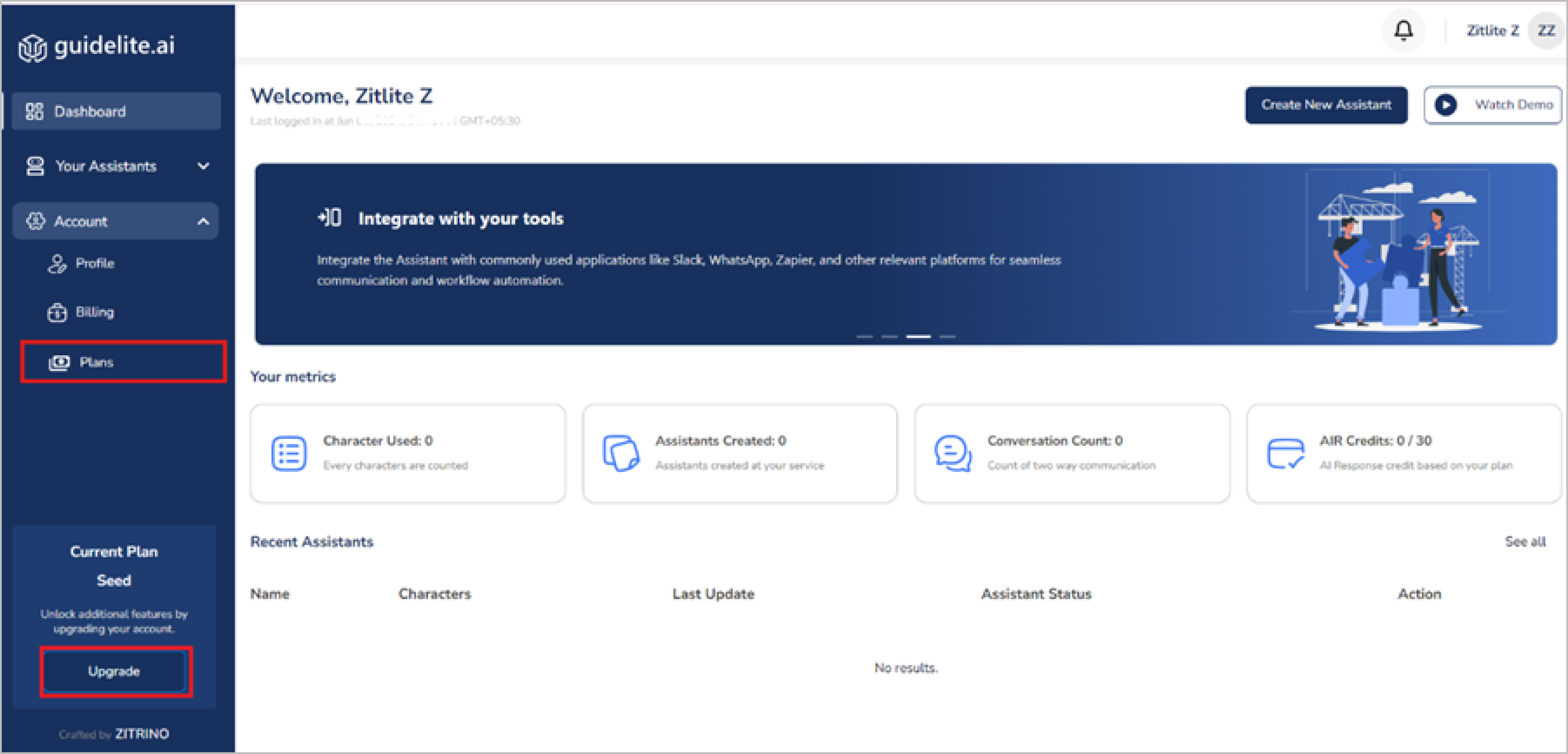Expand the Your Assistants menu chevron
This screenshot has height=754, width=1568.
[x=203, y=166]
